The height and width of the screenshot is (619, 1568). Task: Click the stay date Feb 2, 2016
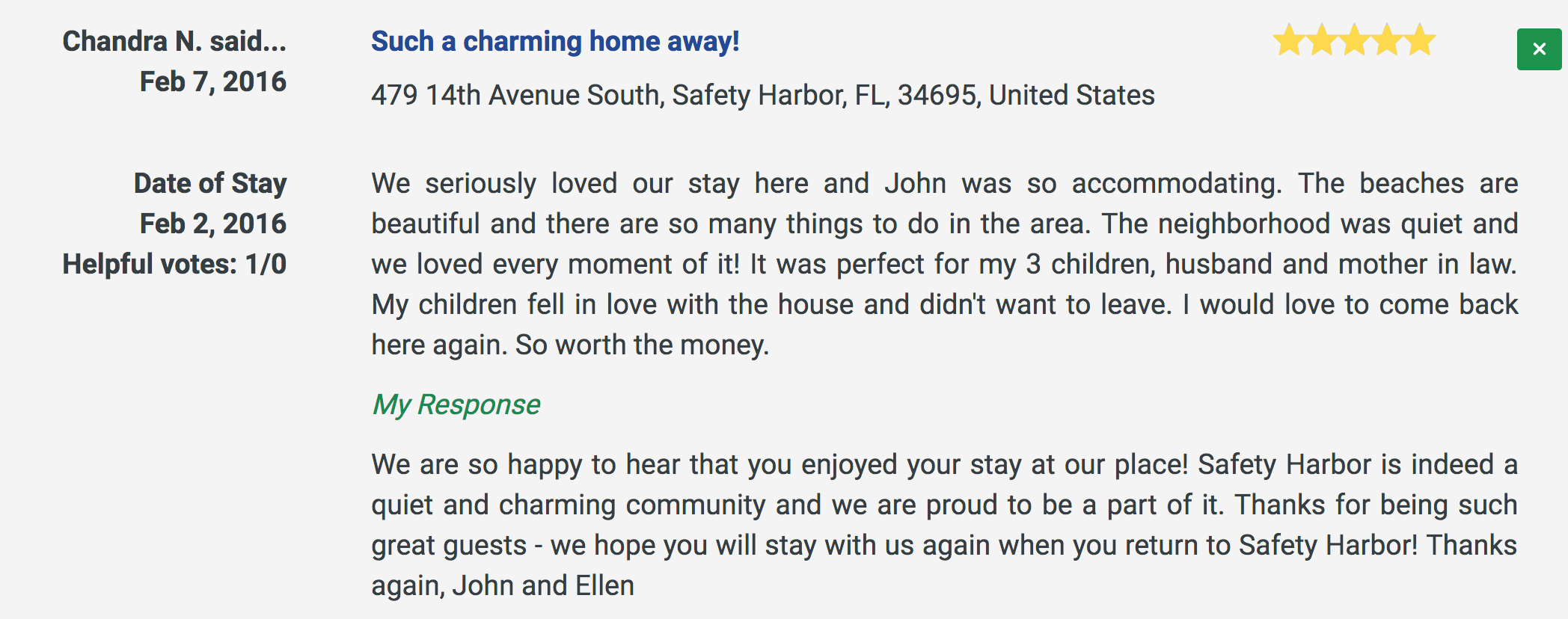213,224
